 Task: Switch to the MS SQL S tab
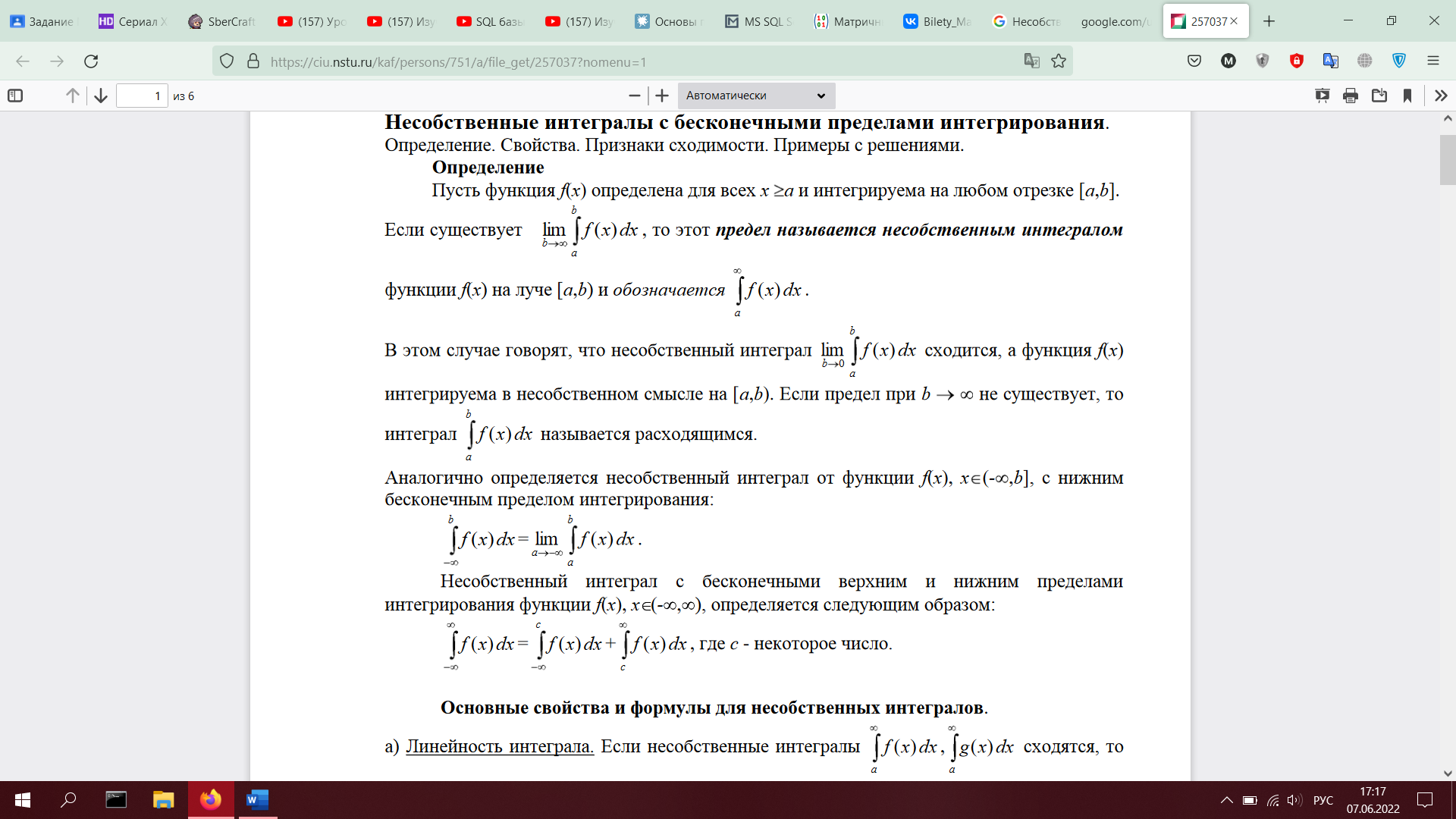[x=759, y=21]
